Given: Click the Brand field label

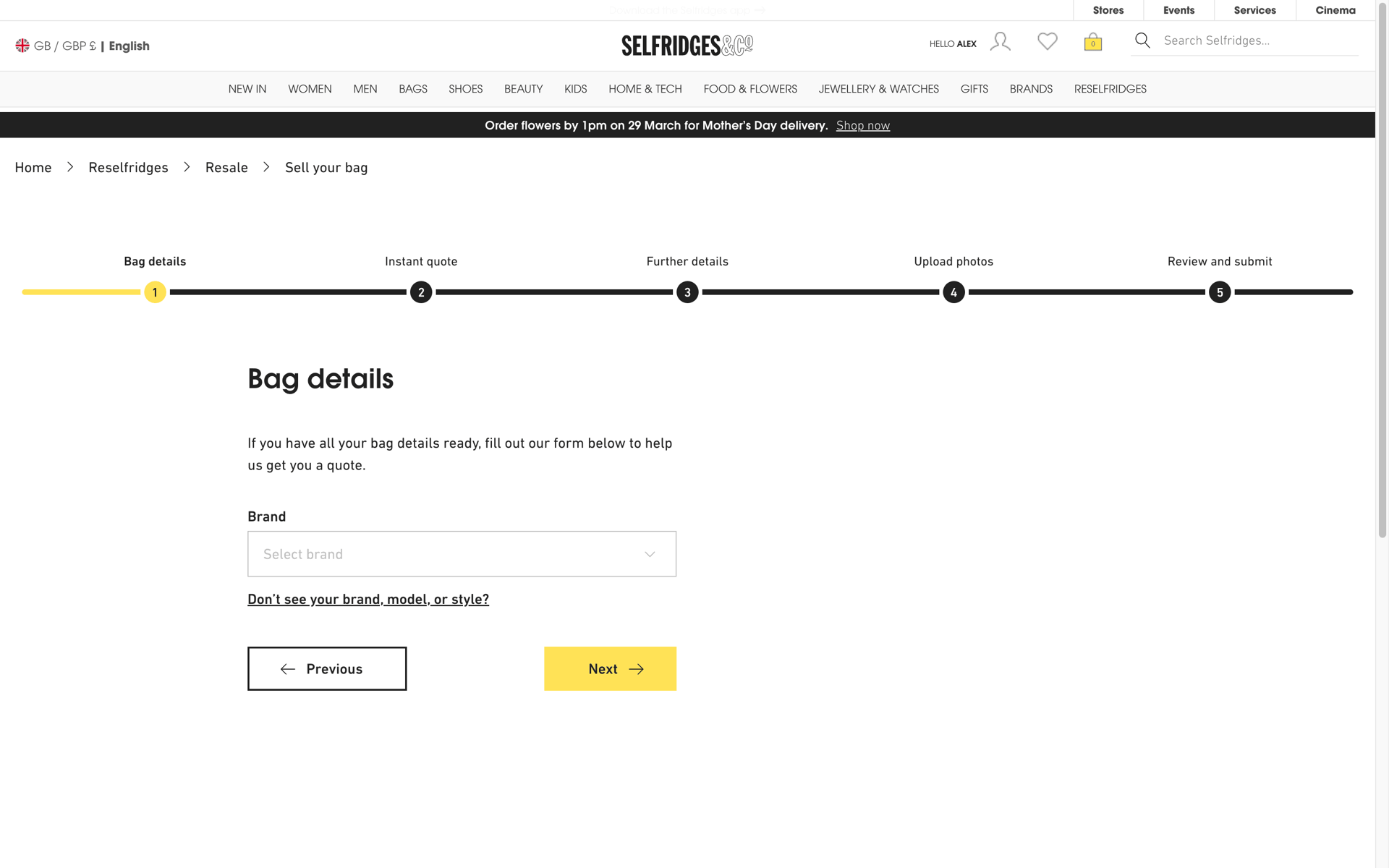Looking at the screenshot, I should pyautogui.click(x=267, y=516).
